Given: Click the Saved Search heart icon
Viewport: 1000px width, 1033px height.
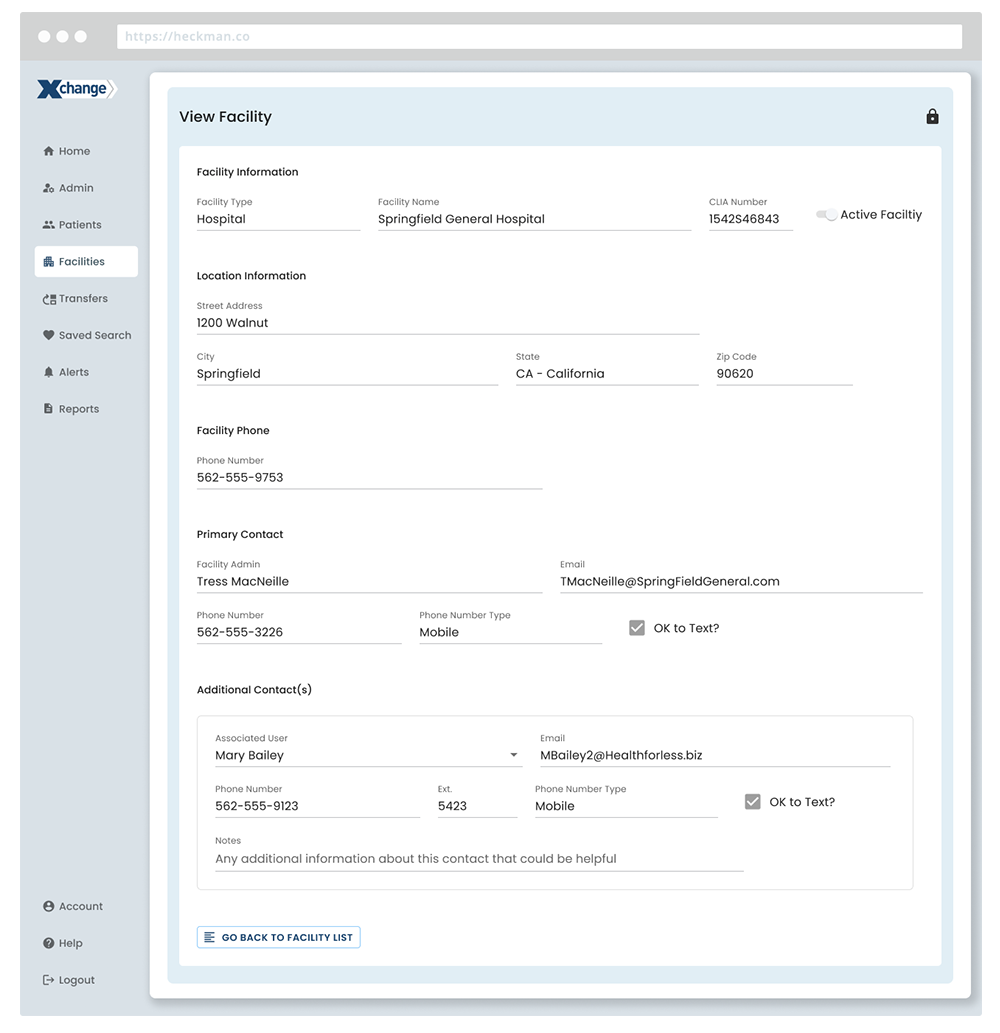Looking at the screenshot, I should pyautogui.click(x=48, y=336).
